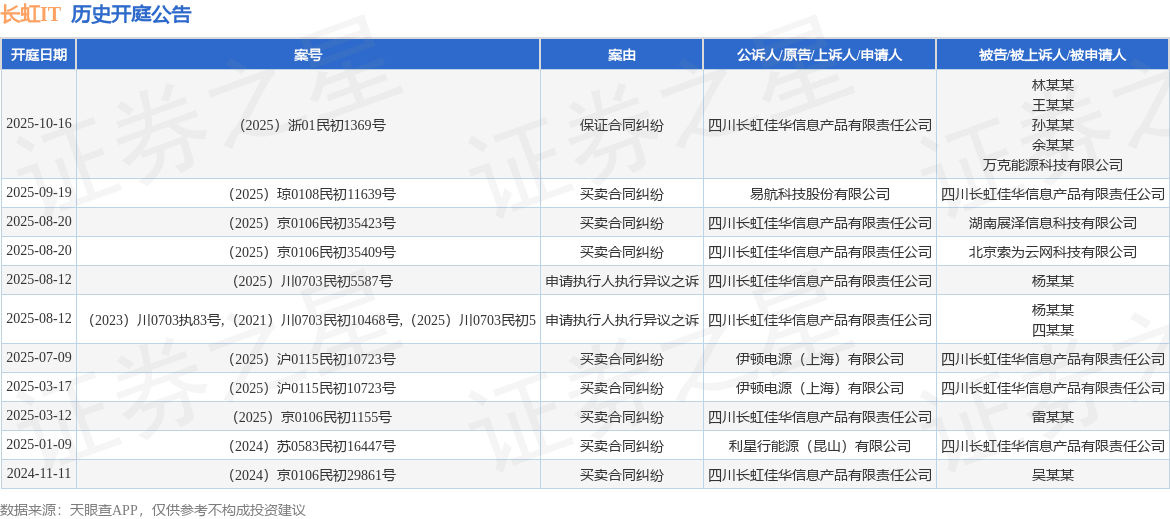The width and height of the screenshot is (1170, 519).
Task: Select the 公诉人/原告/上诉人/申请人 column header
Action: click(819, 54)
